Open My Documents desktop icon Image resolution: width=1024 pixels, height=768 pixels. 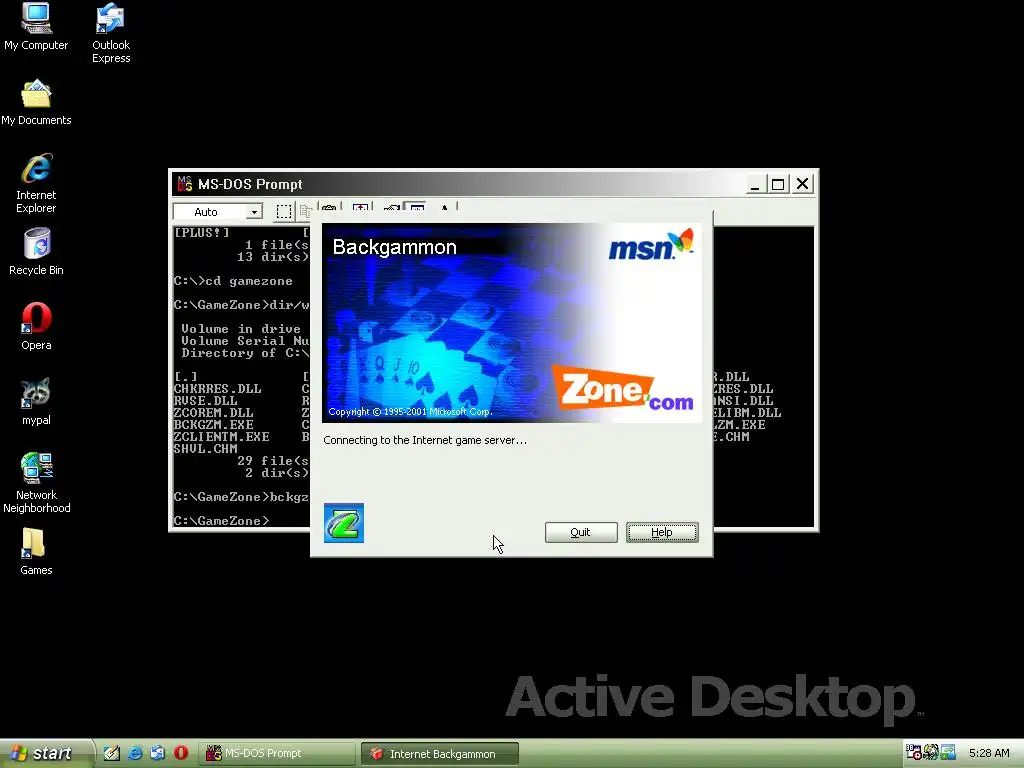click(36, 103)
